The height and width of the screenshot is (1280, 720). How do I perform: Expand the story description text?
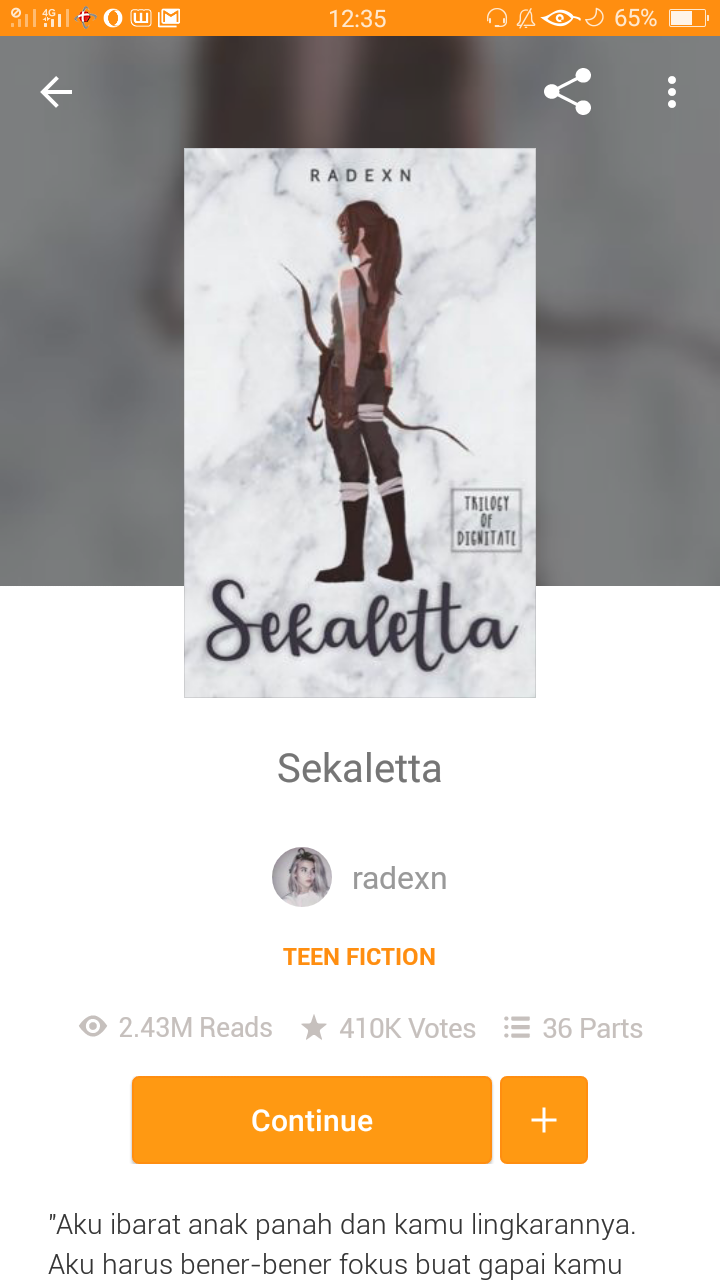click(343, 1245)
